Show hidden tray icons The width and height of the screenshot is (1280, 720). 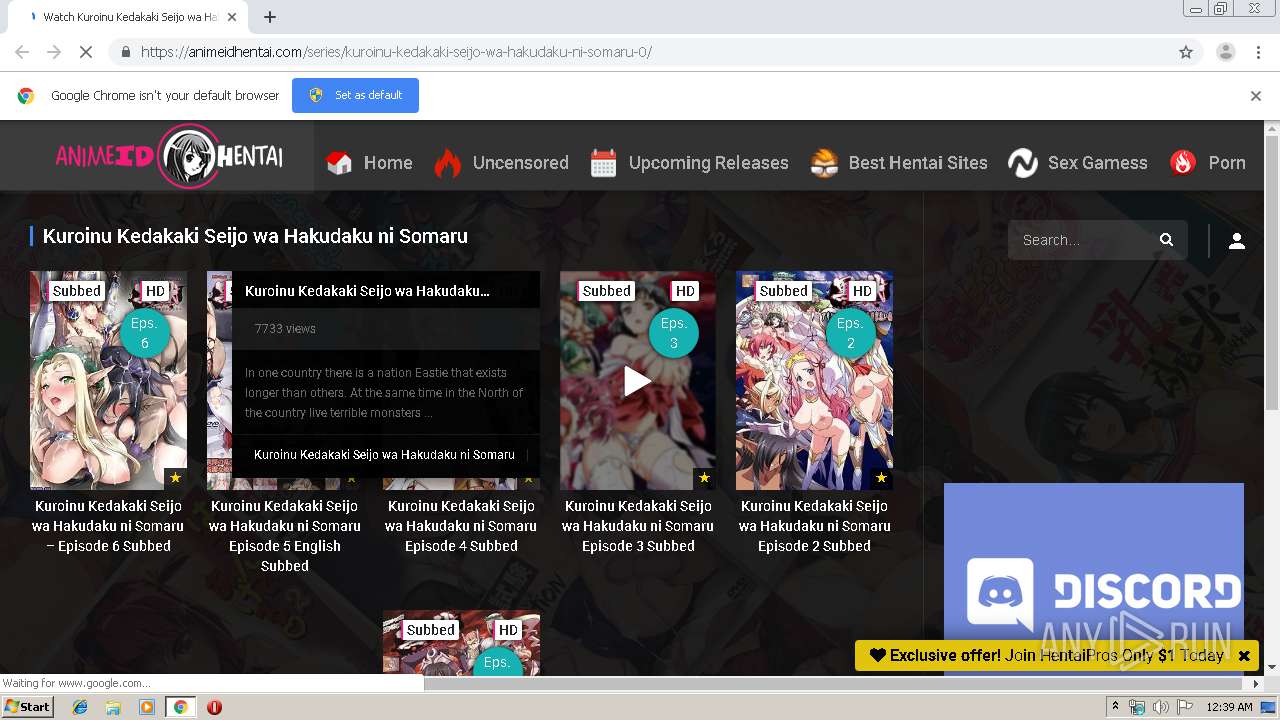[1115, 707]
